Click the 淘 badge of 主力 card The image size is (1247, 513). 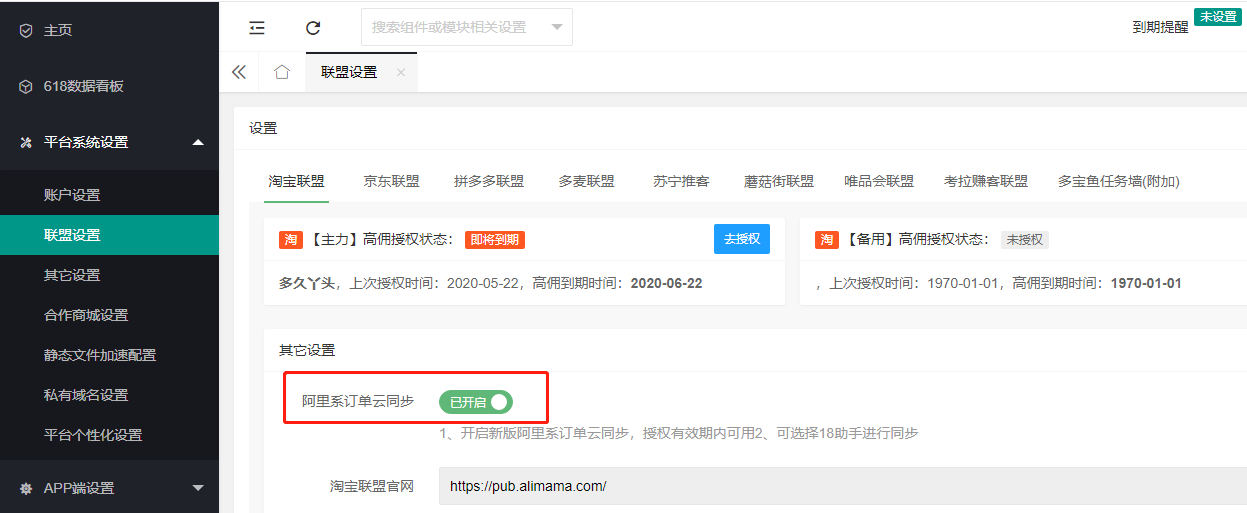pos(290,240)
